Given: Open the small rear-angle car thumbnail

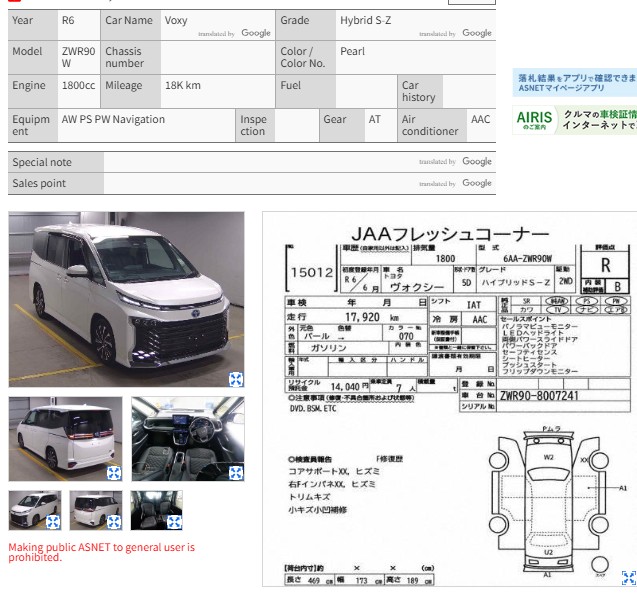Looking at the screenshot, I should [96, 510].
